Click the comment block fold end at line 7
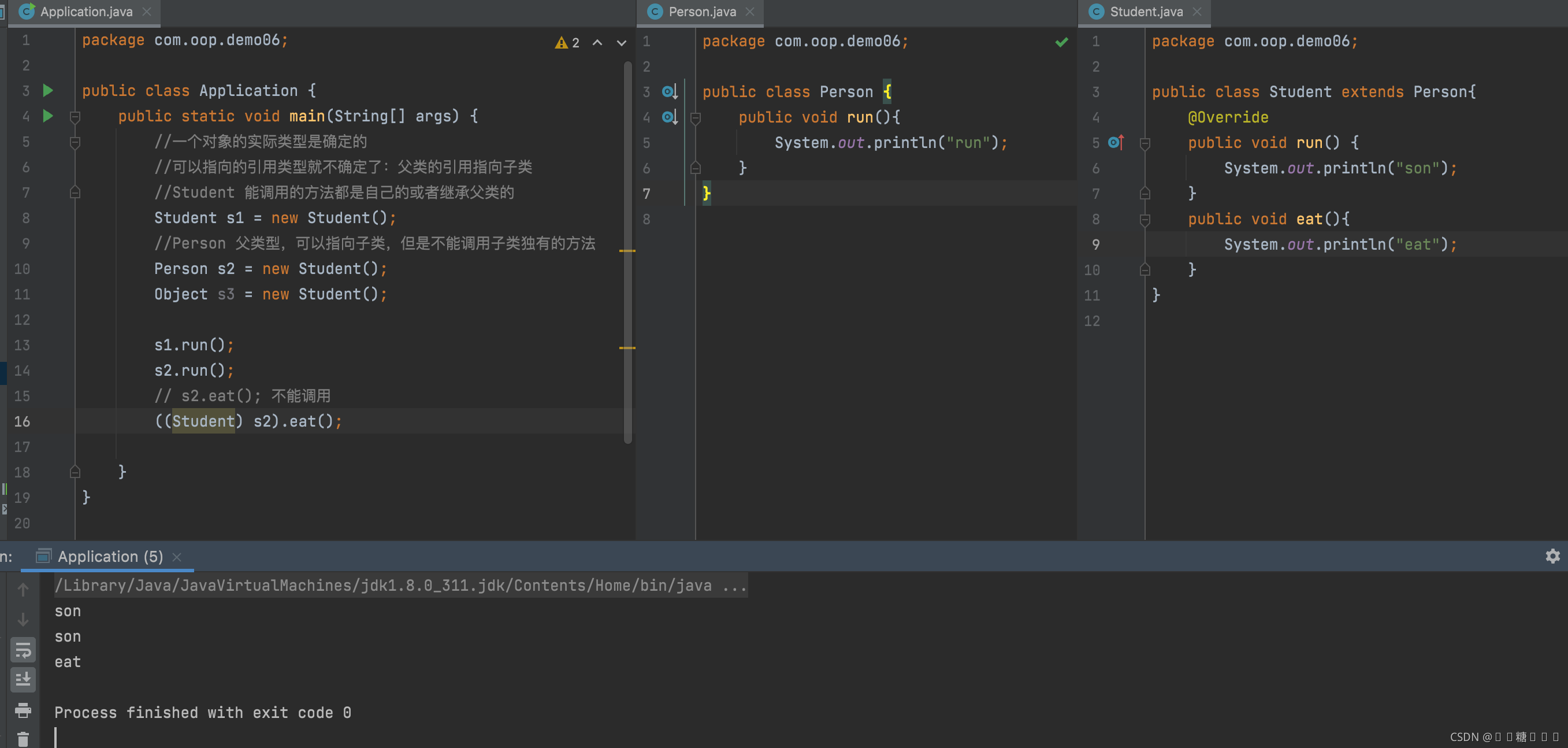1568x748 pixels. coord(75,192)
